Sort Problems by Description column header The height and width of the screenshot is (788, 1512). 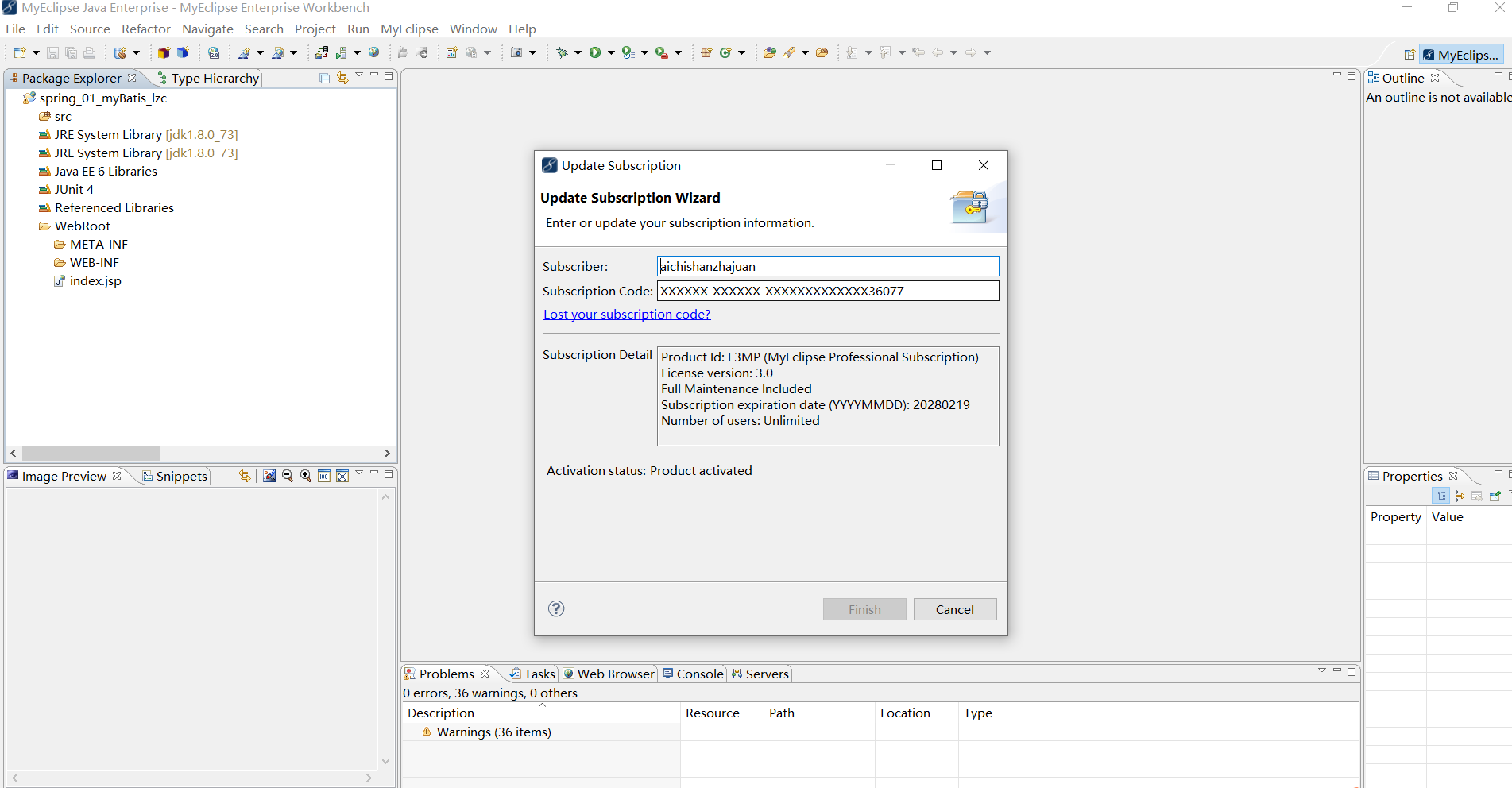coord(541,713)
